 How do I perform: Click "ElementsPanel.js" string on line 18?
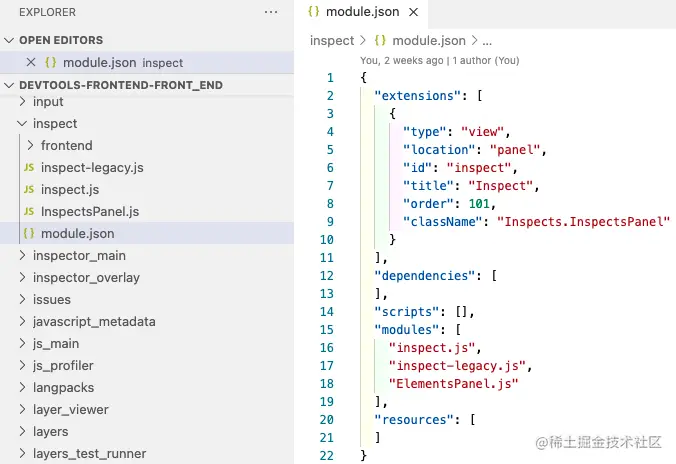(454, 384)
